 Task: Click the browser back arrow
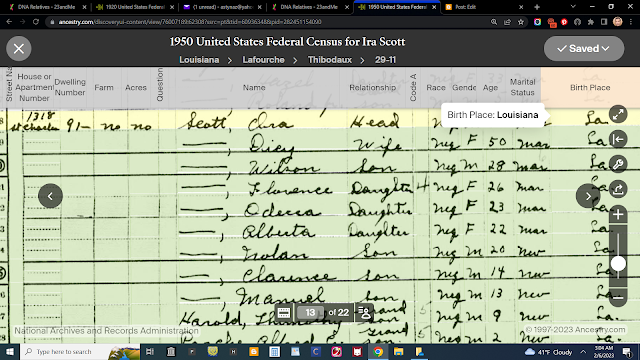pyautogui.click(x=9, y=22)
